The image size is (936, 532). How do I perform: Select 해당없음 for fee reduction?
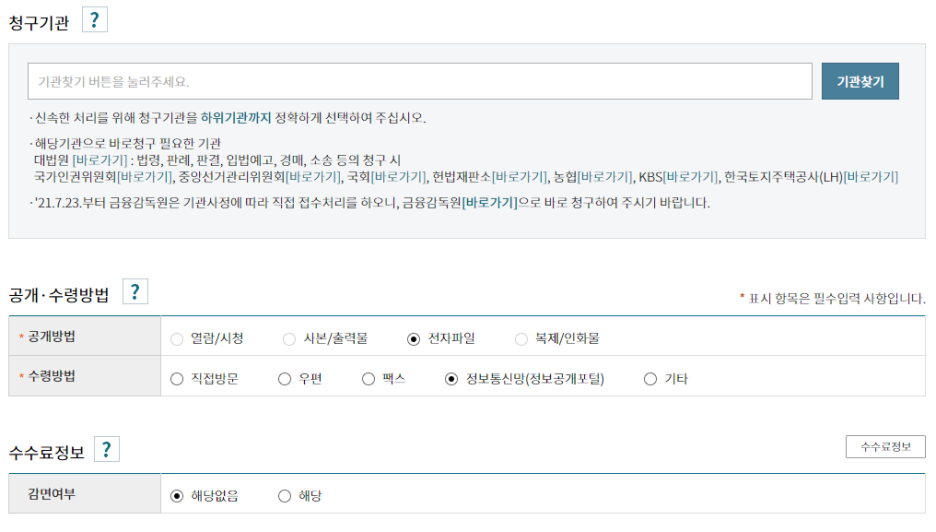(x=177, y=496)
